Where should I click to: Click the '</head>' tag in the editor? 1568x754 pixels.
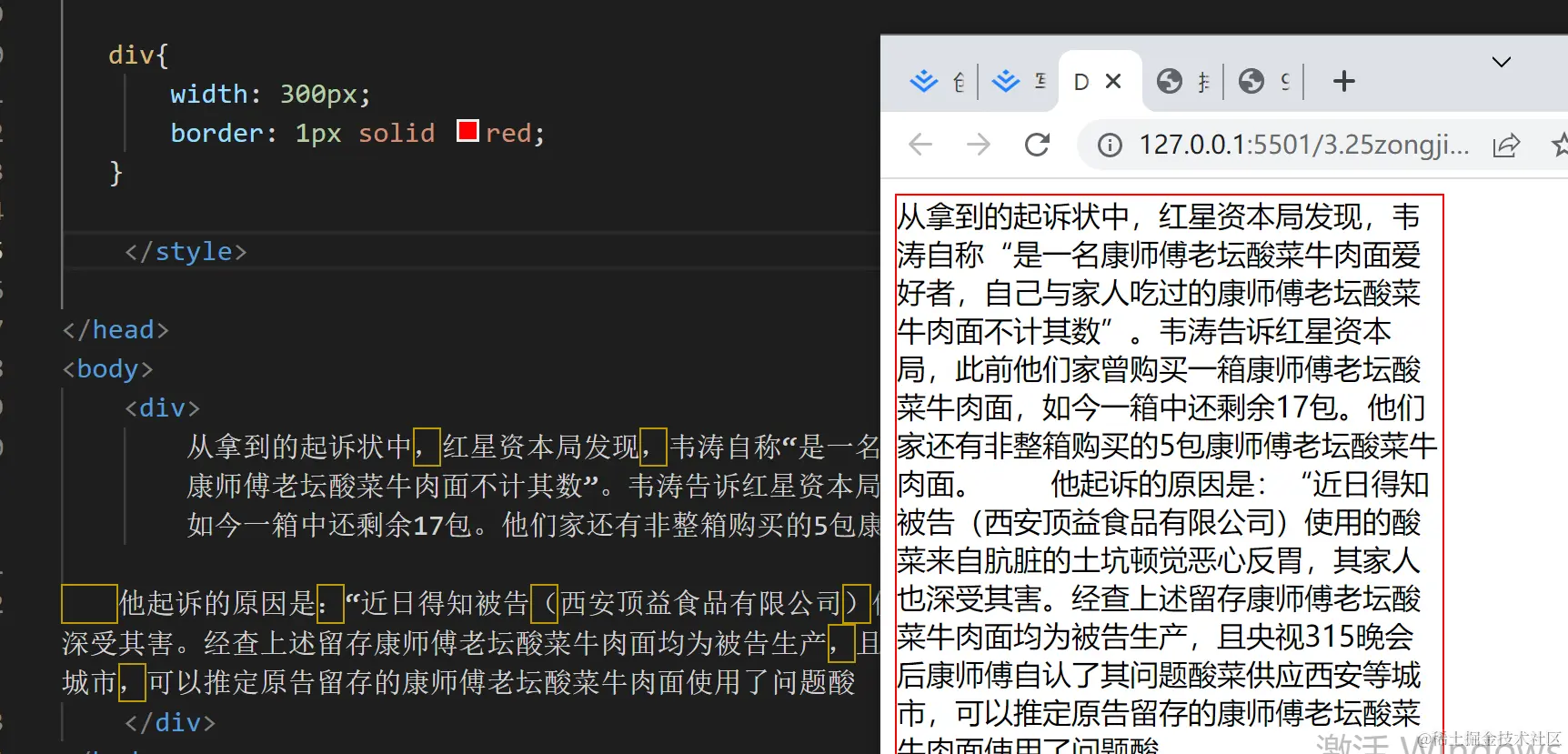116,329
